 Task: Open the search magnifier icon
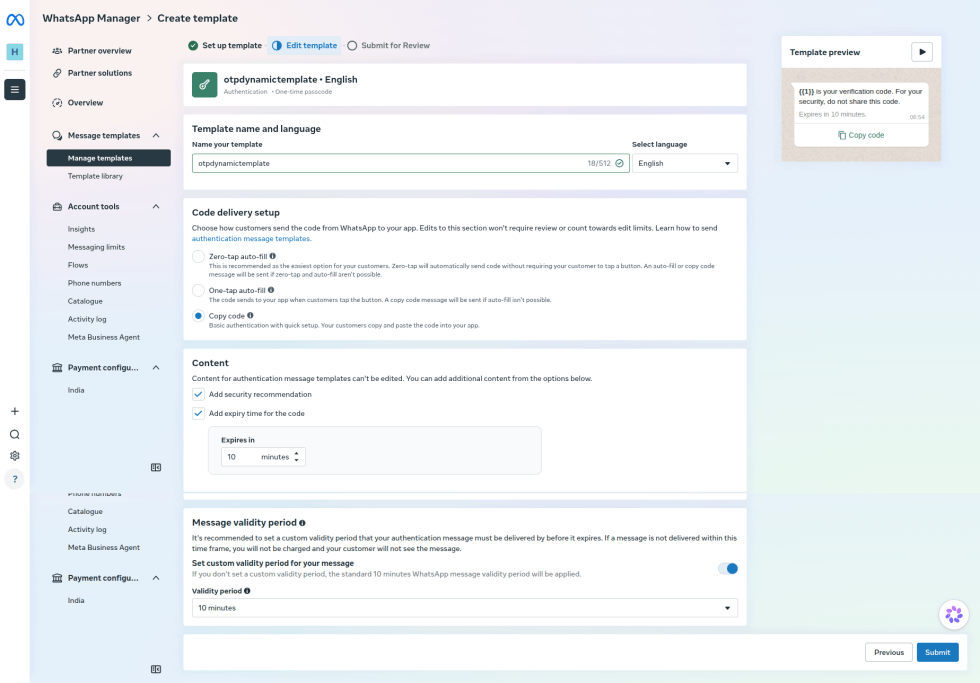tap(14, 434)
